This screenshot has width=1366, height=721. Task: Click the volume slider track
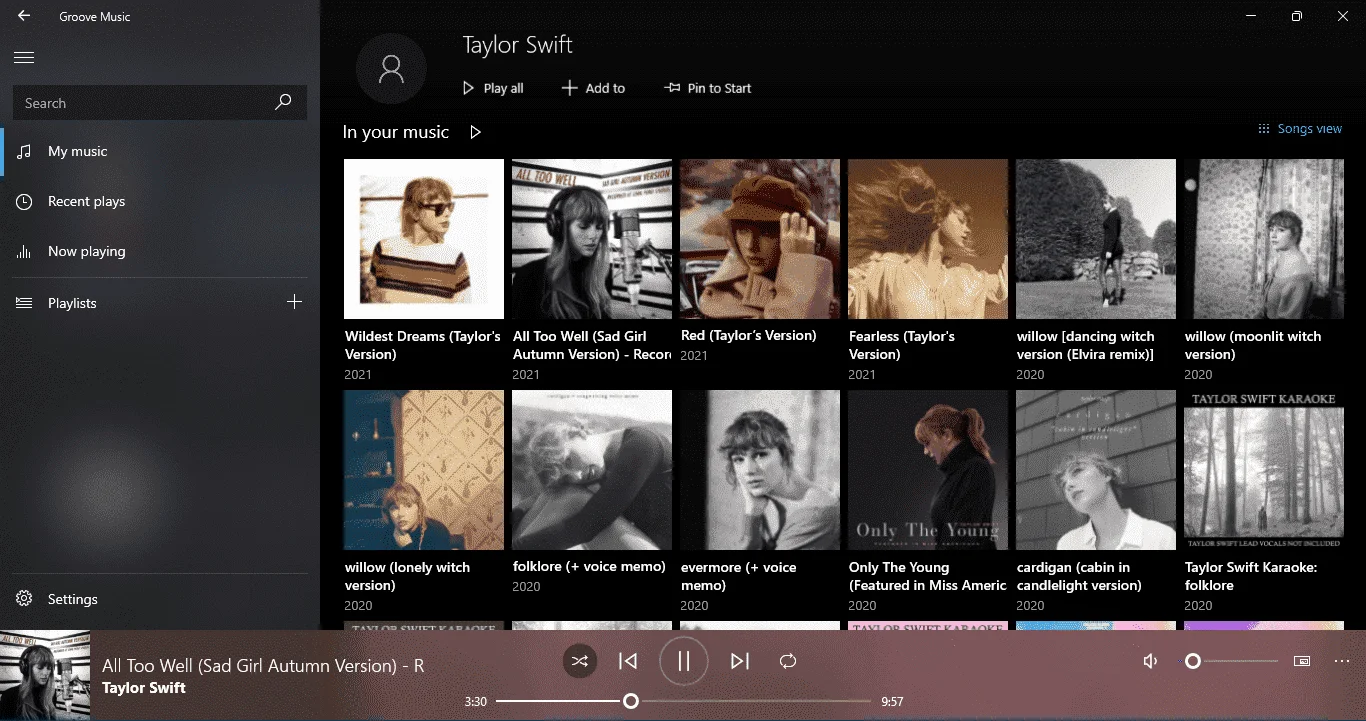(x=1232, y=661)
